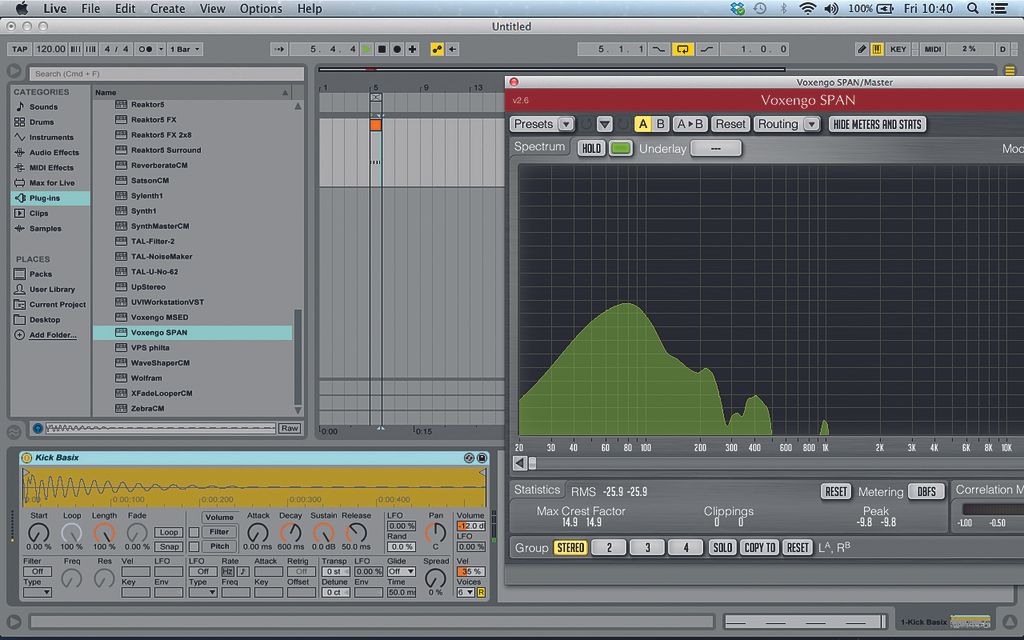Toggle the Snap switch in Kick Basix
The image size is (1024, 640).
[169, 546]
